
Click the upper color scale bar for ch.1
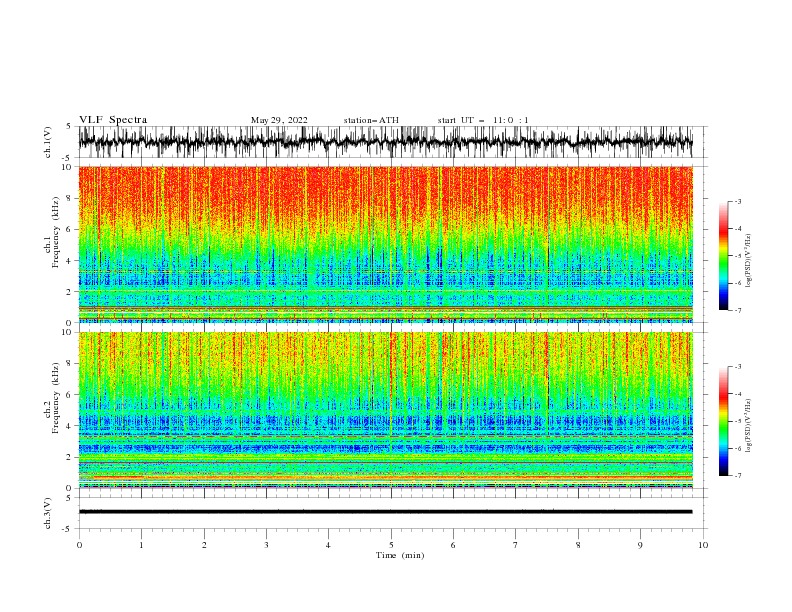pyautogui.click(x=723, y=256)
